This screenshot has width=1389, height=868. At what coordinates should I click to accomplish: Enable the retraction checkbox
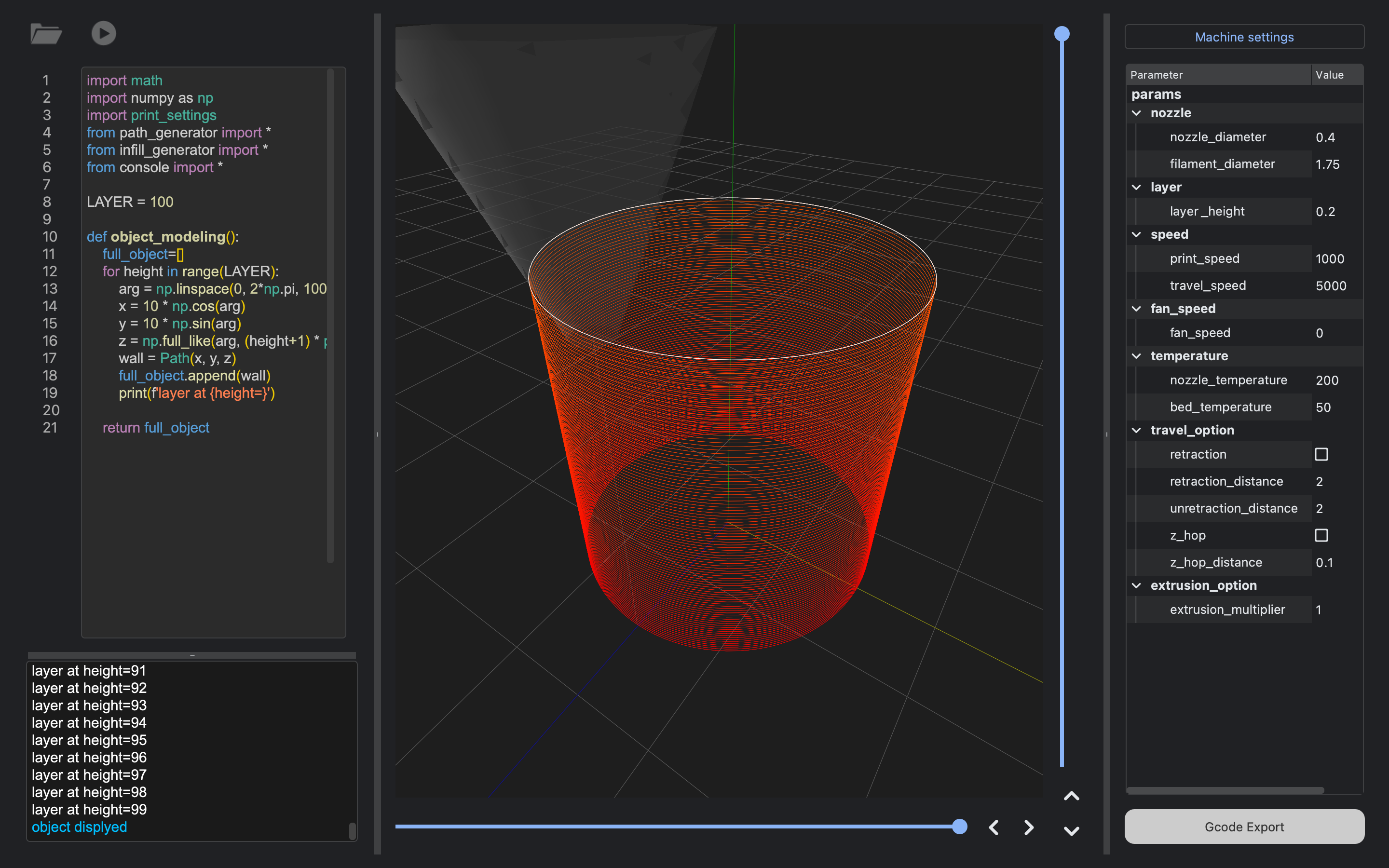click(1321, 454)
